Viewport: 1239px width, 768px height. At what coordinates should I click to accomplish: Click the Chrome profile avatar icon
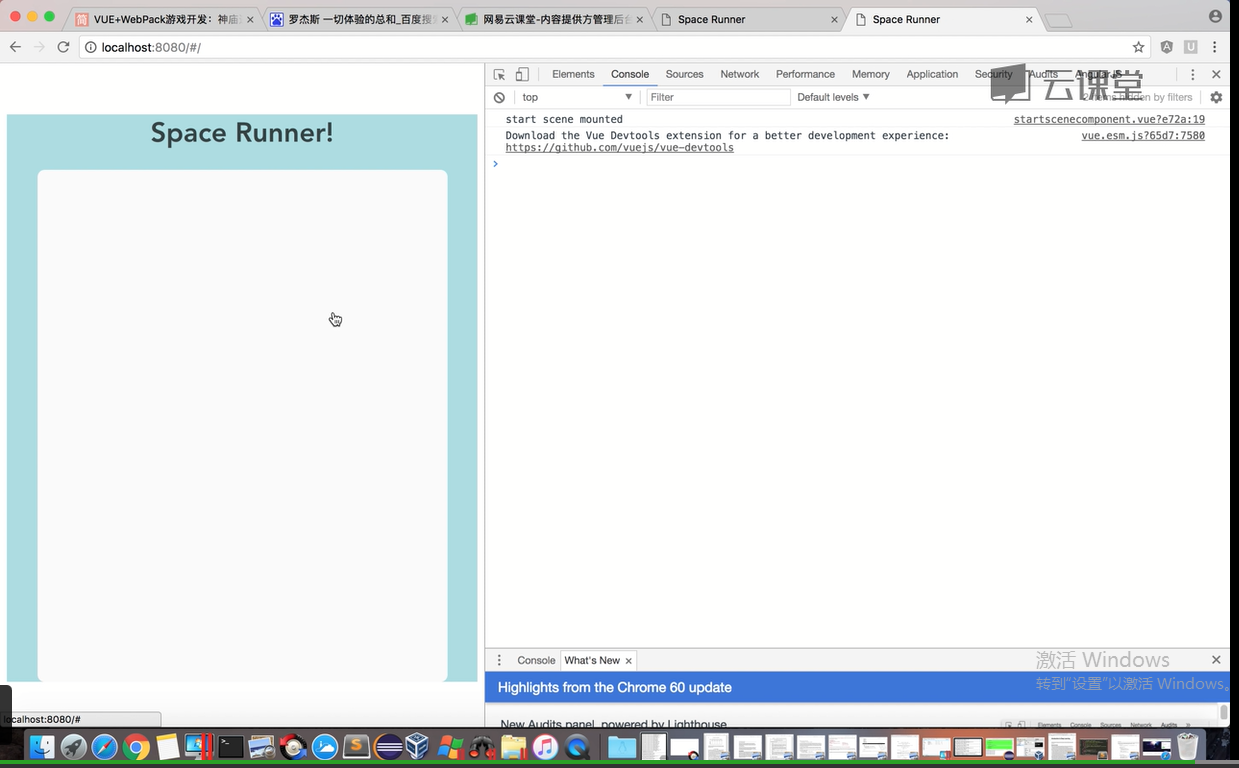pos(1215,17)
